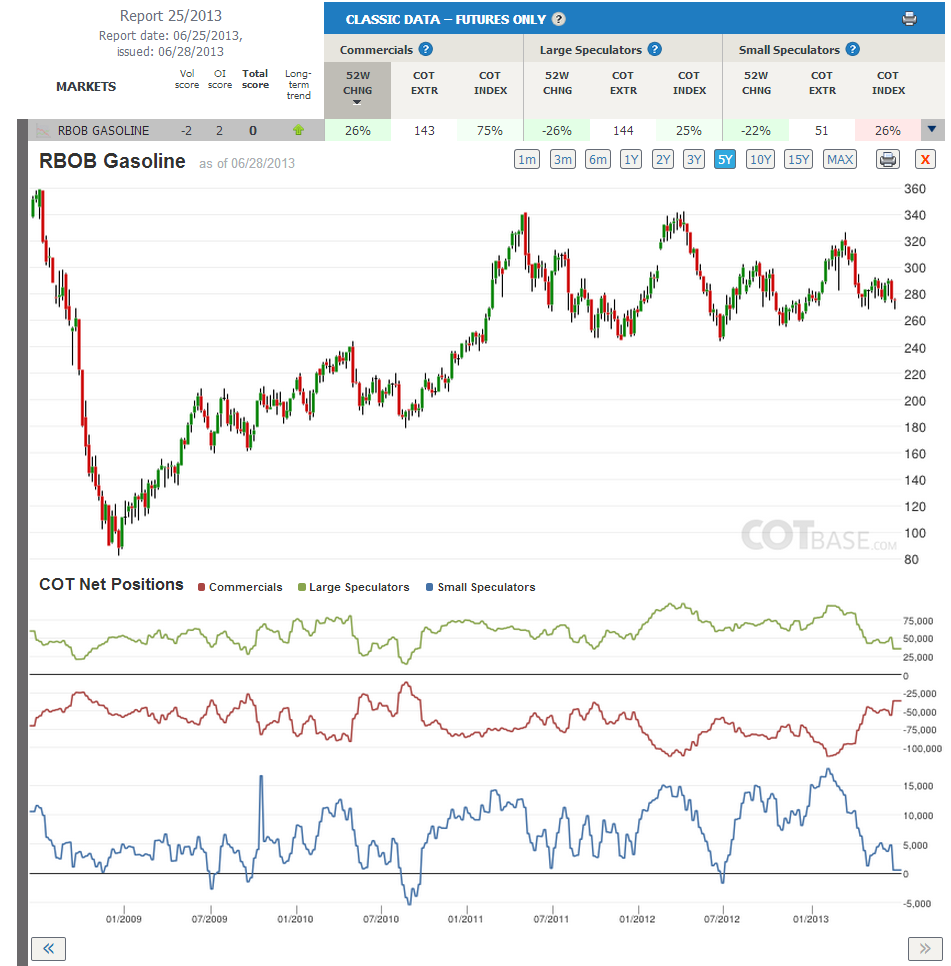The height and width of the screenshot is (966, 951).
Task: Go to previous period with left arrows
Action: pyautogui.click(x=48, y=948)
